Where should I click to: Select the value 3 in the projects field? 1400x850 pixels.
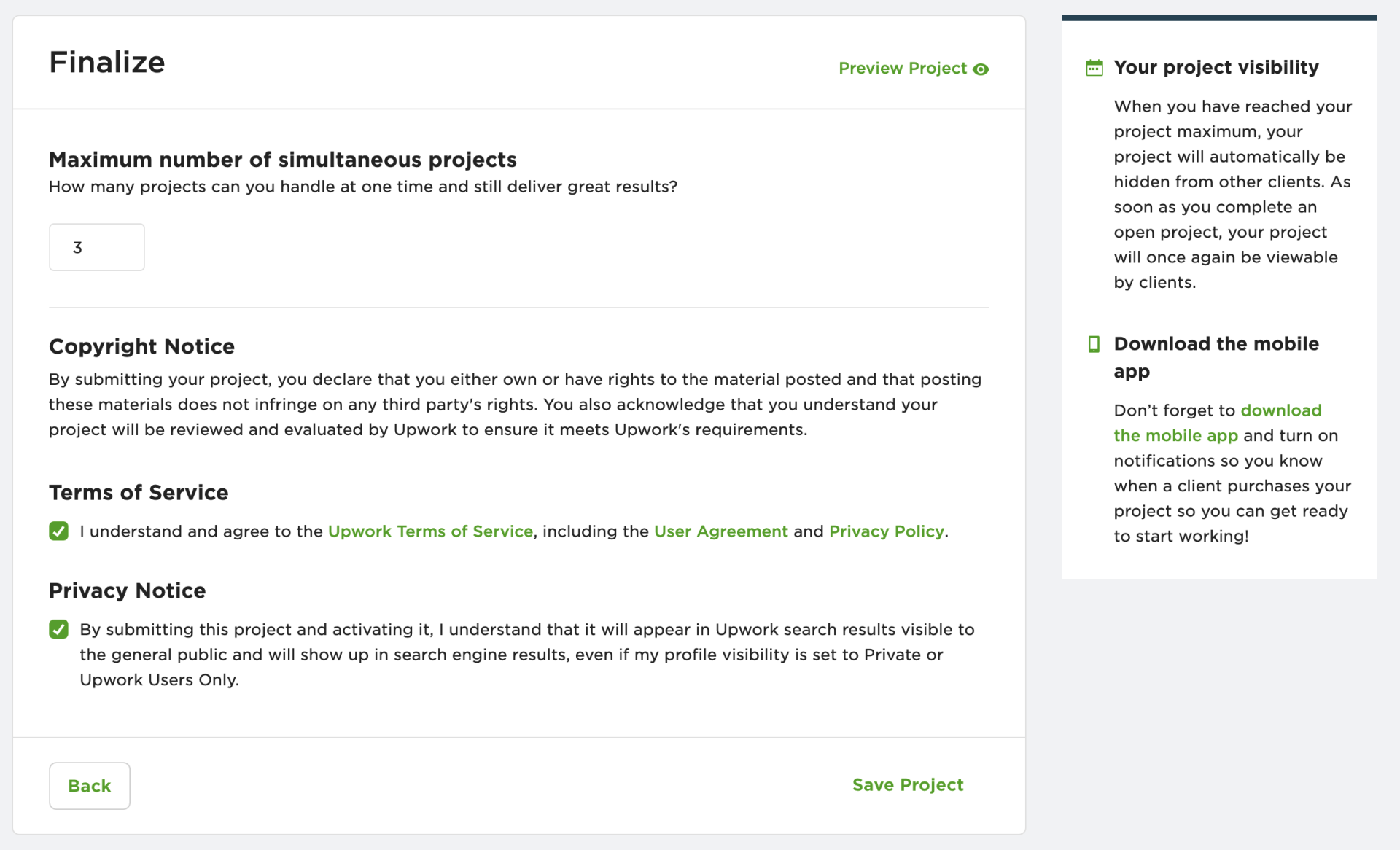[x=78, y=247]
